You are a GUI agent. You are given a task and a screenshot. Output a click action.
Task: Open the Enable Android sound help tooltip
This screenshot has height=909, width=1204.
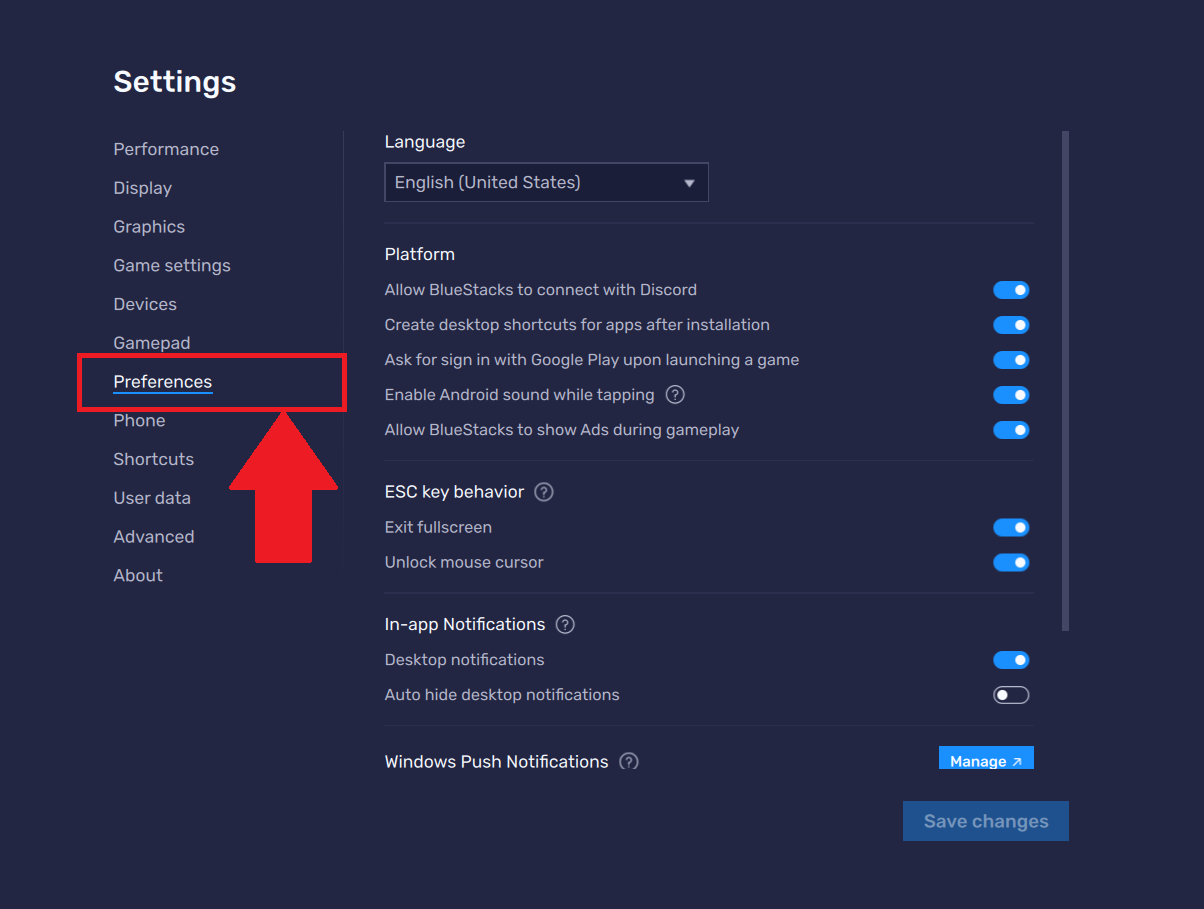point(674,395)
